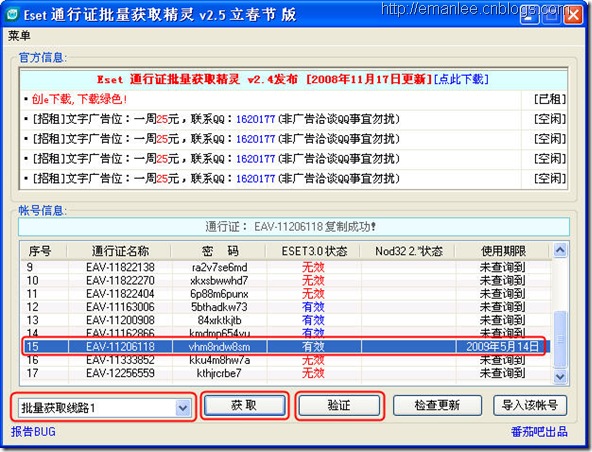Click password kthjrcrbe7

pos(220,373)
